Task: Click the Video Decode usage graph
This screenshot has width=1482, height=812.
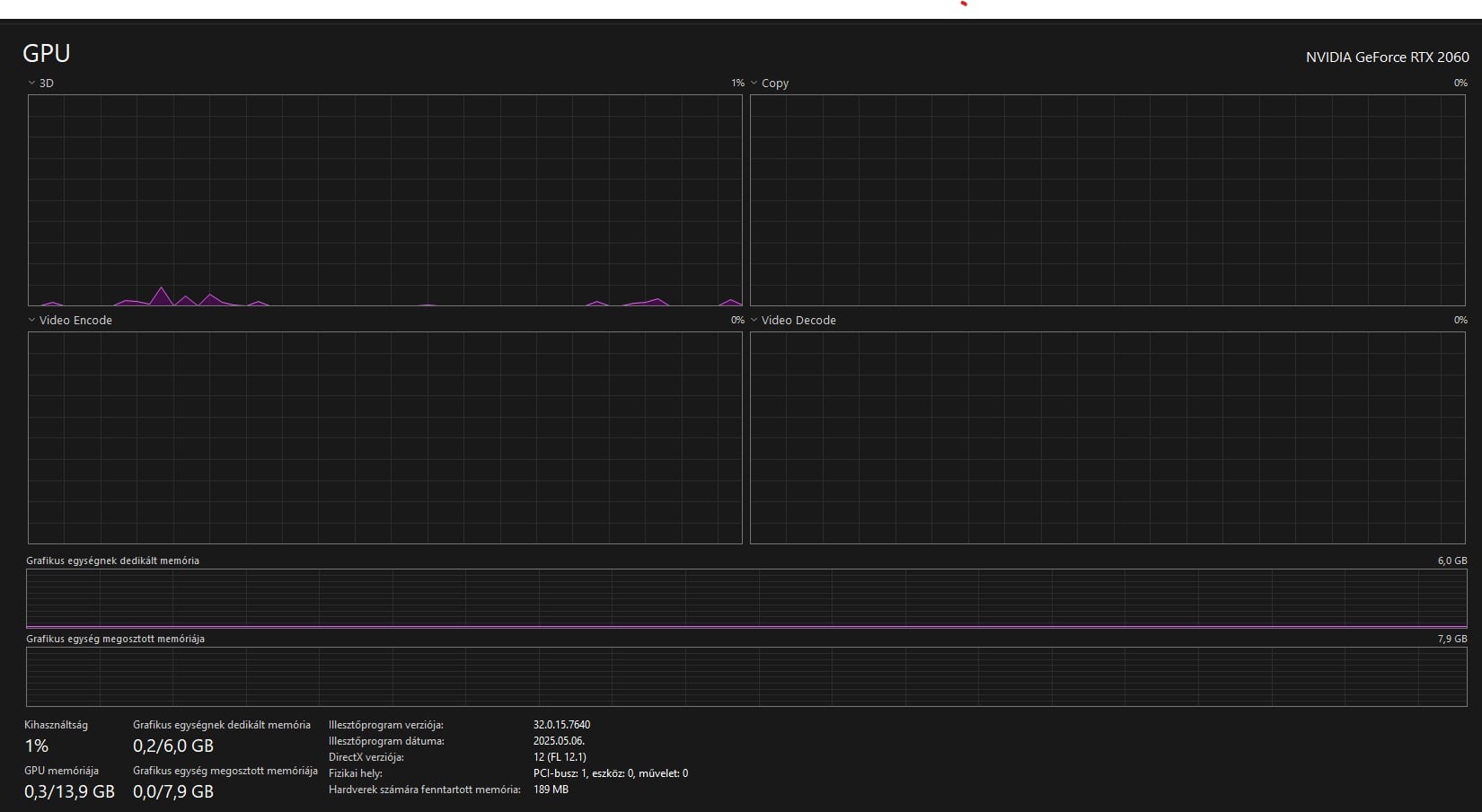Action: pyautogui.click(x=1107, y=437)
